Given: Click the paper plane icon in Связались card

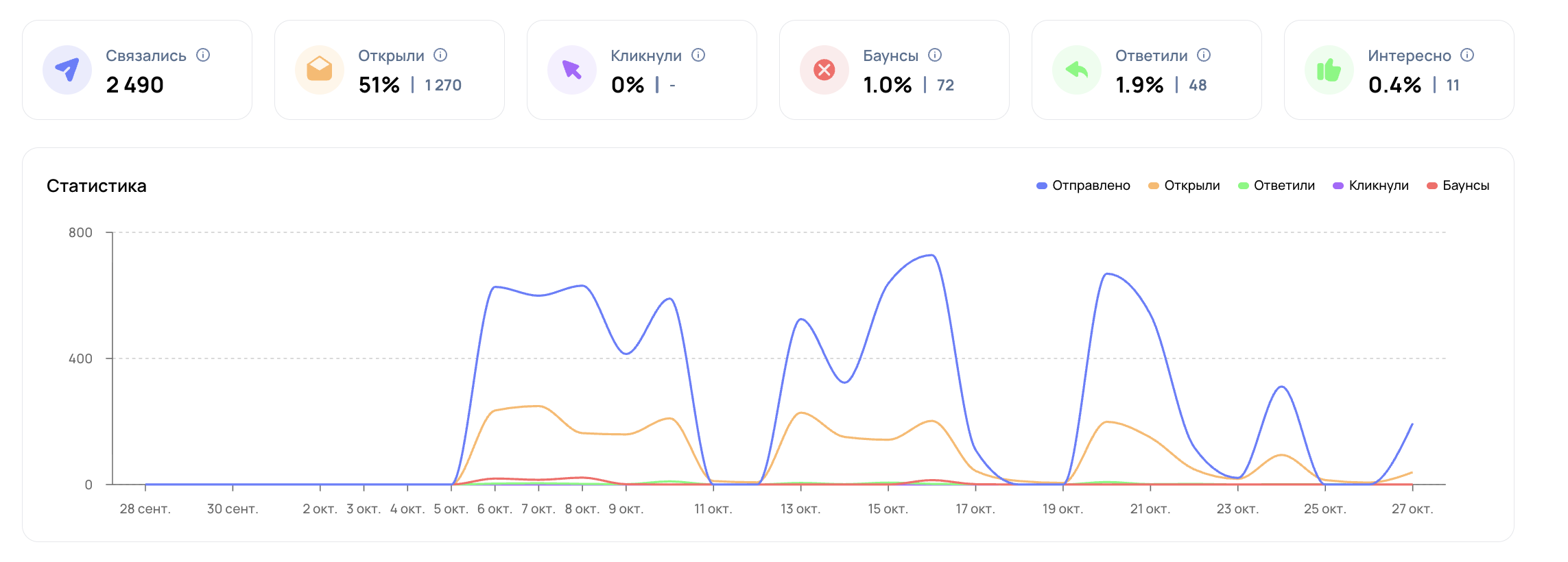Looking at the screenshot, I should click(x=67, y=70).
